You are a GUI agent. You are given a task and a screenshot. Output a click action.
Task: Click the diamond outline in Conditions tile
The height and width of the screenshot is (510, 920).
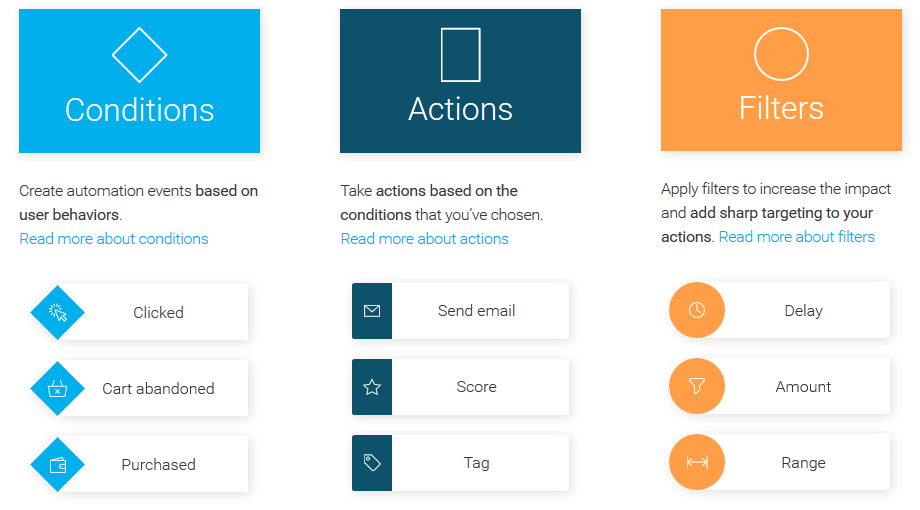[x=139, y=55]
